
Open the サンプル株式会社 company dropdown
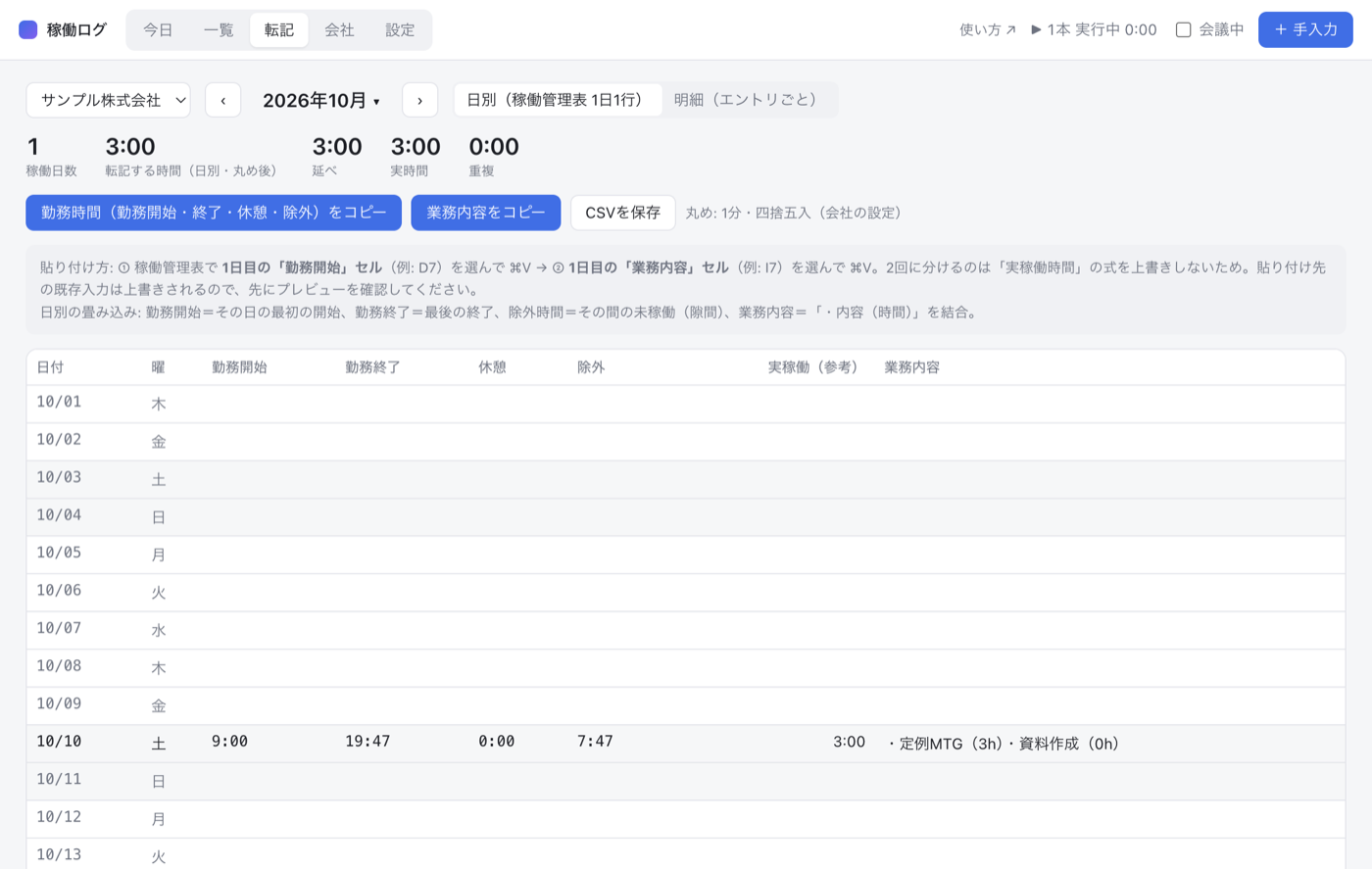pos(108,100)
